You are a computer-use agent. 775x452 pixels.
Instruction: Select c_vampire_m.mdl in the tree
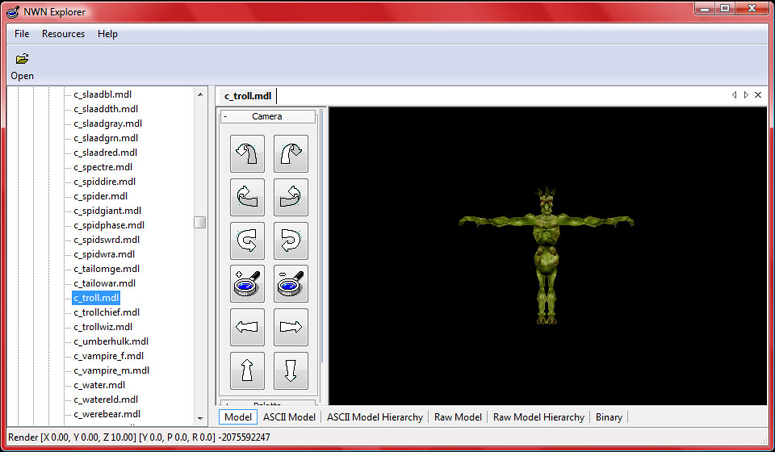point(111,370)
